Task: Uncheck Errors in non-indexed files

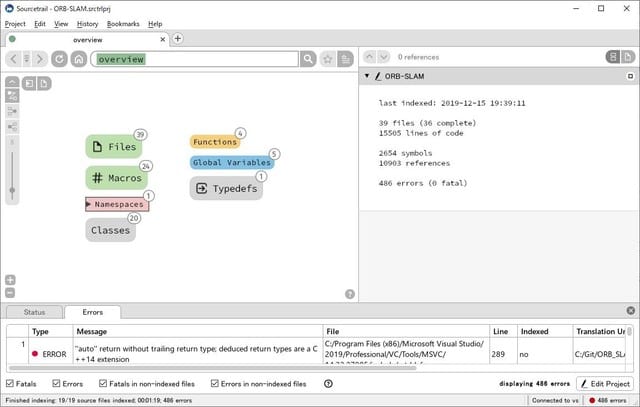Action: click(211, 383)
